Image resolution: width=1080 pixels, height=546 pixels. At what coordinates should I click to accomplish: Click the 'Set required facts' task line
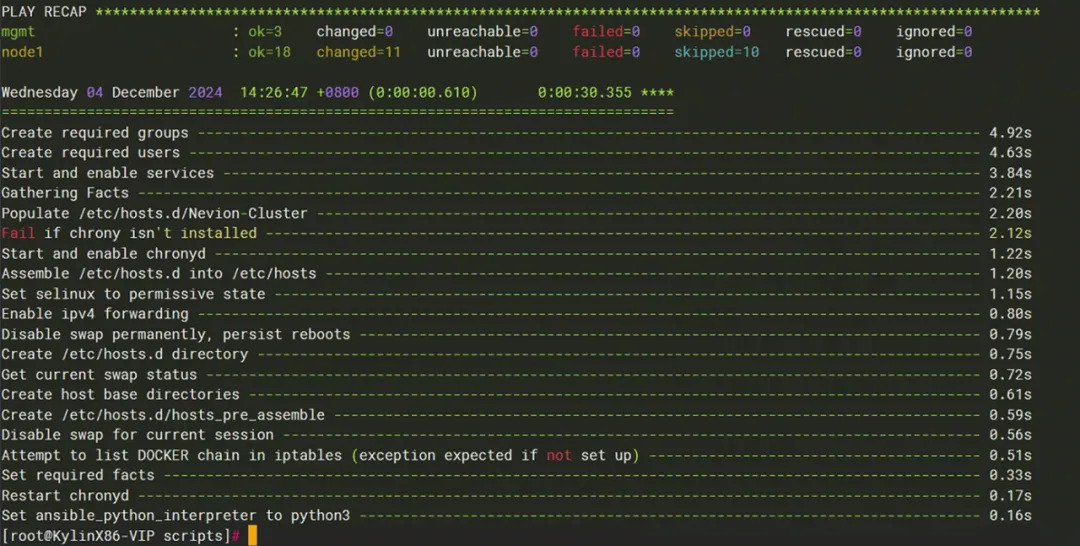coord(516,475)
